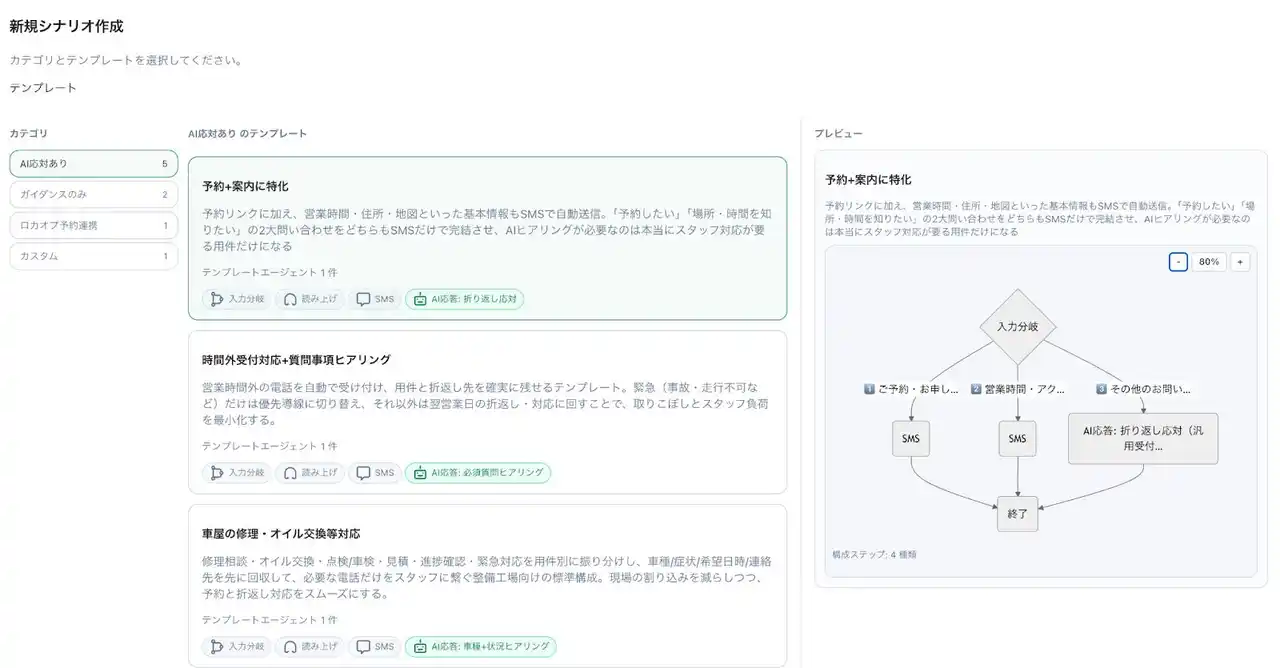Select the ガイダンスのみ category

coord(93,195)
